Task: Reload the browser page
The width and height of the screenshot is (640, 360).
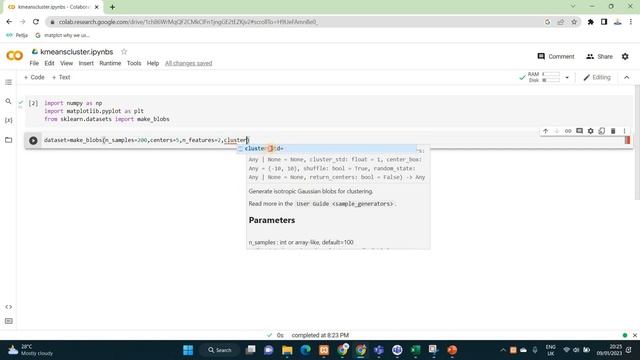Action: (36, 22)
